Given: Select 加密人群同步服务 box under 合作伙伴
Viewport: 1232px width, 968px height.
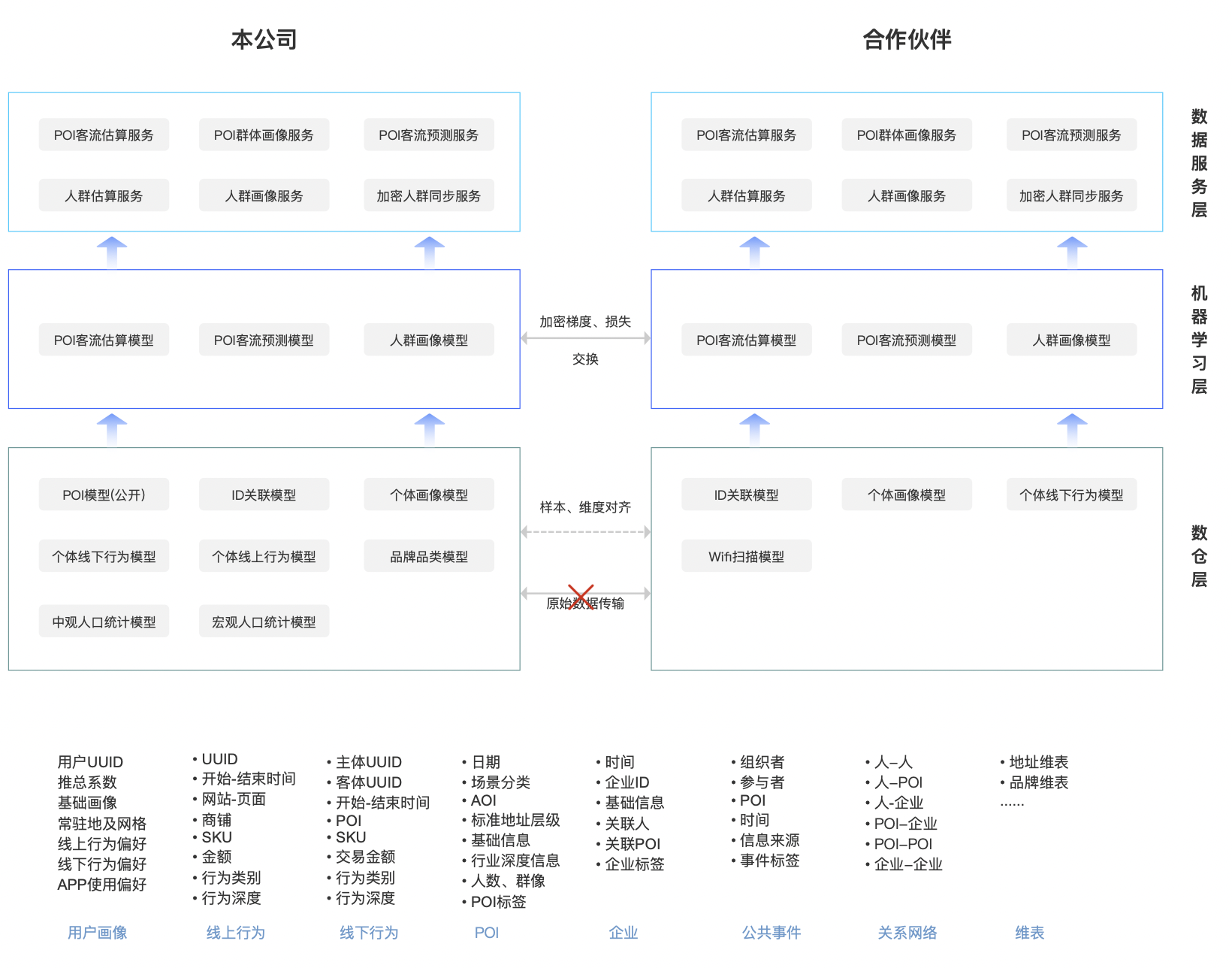Looking at the screenshot, I should (1071, 195).
